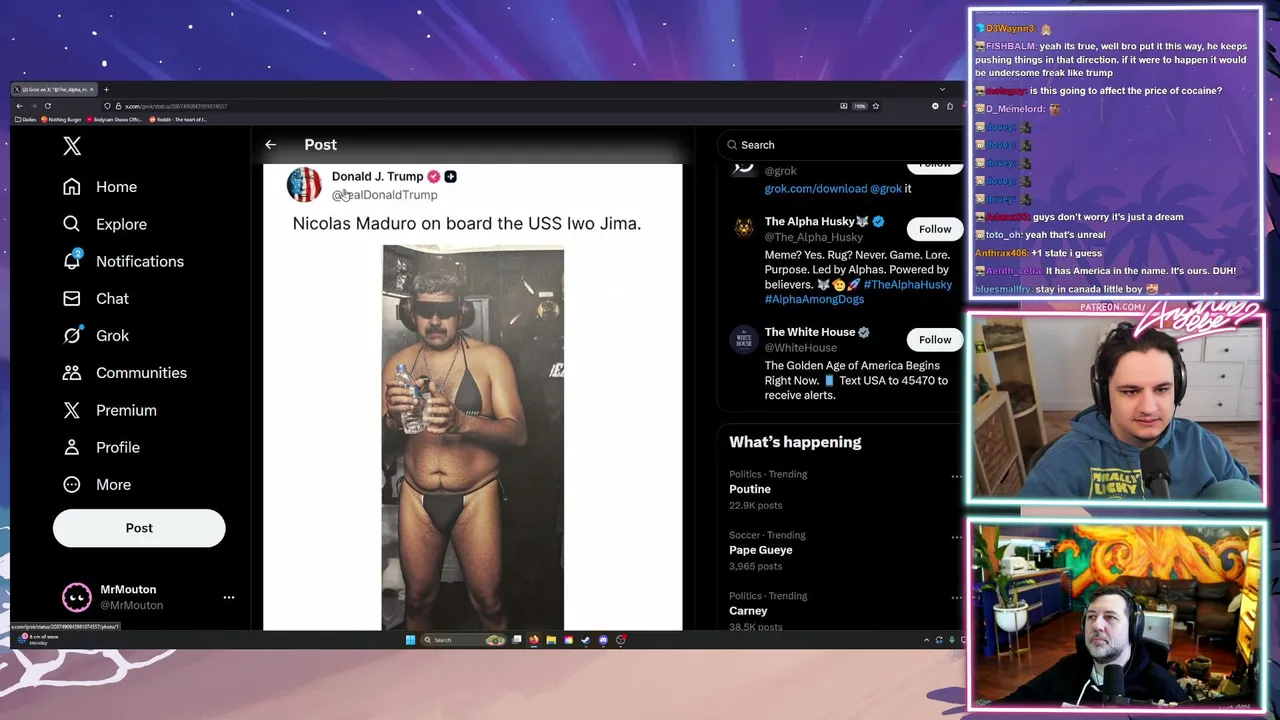Open Discord from the taskbar
1280x720 pixels.
[x=603, y=640]
